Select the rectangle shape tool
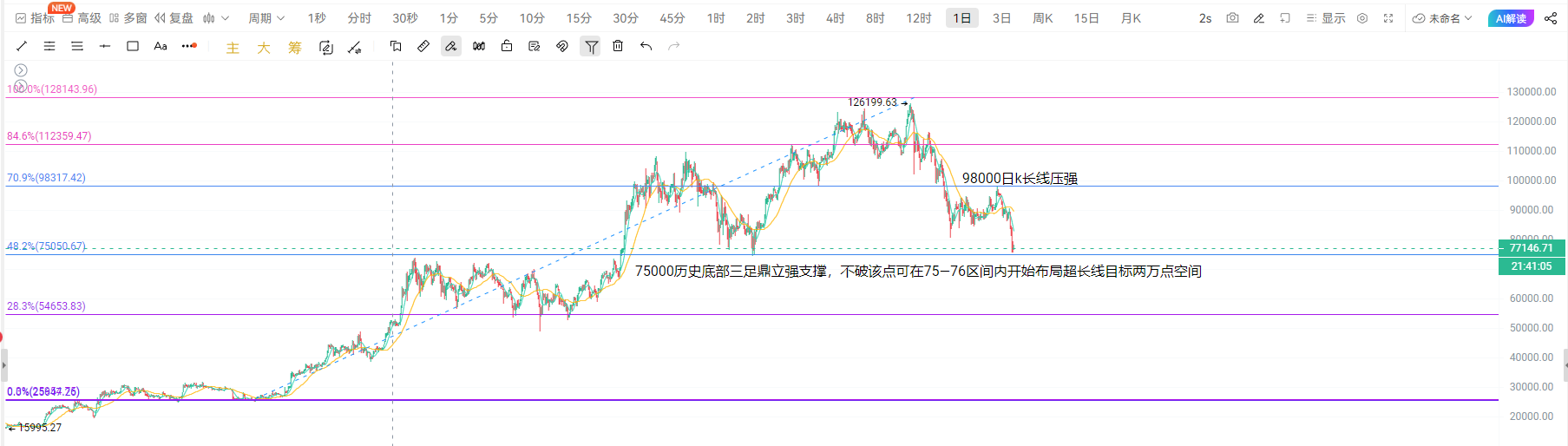1568x446 pixels. pyautogui.click(x=133, y=46)
